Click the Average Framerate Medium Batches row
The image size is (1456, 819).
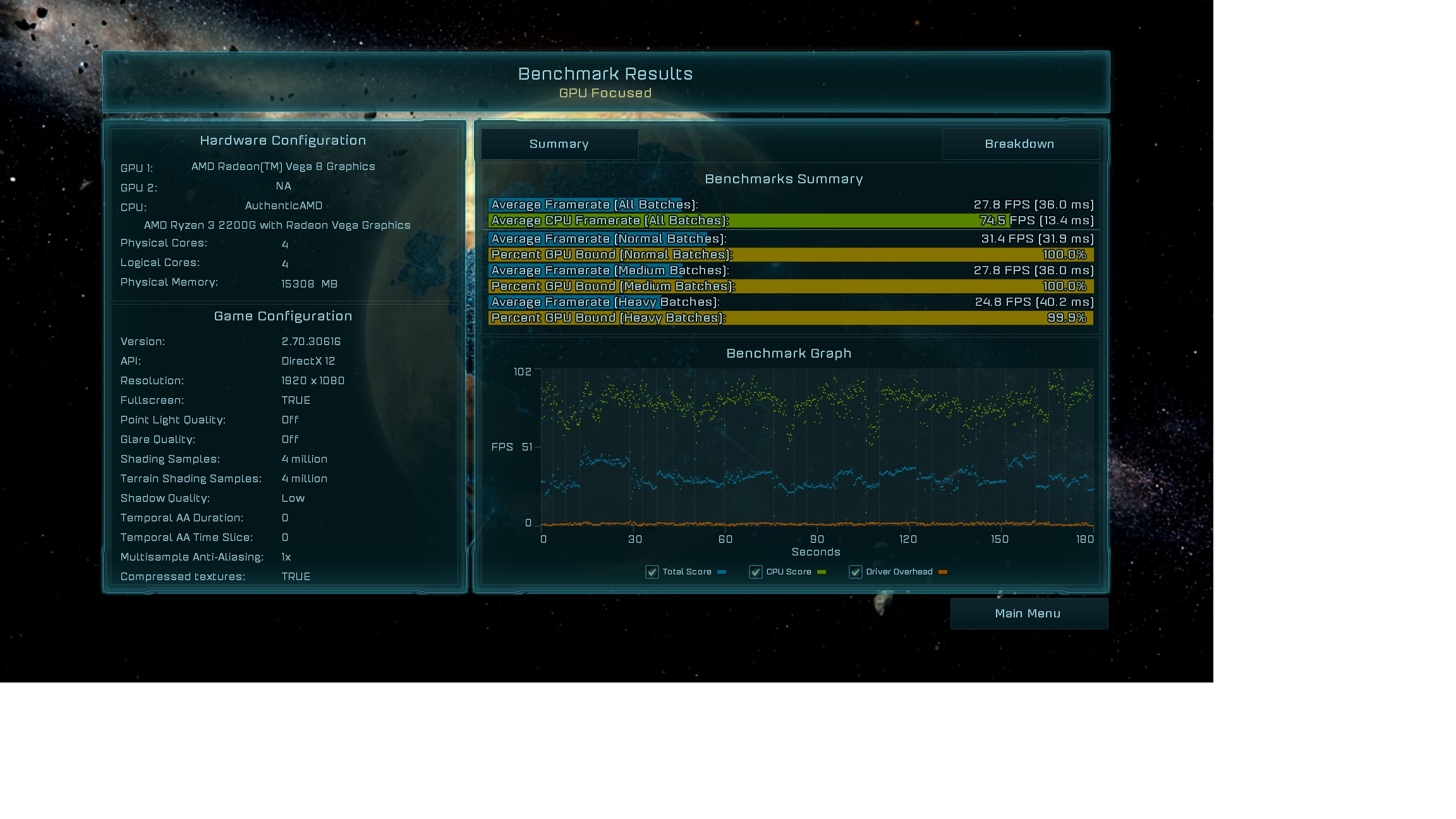790,270
